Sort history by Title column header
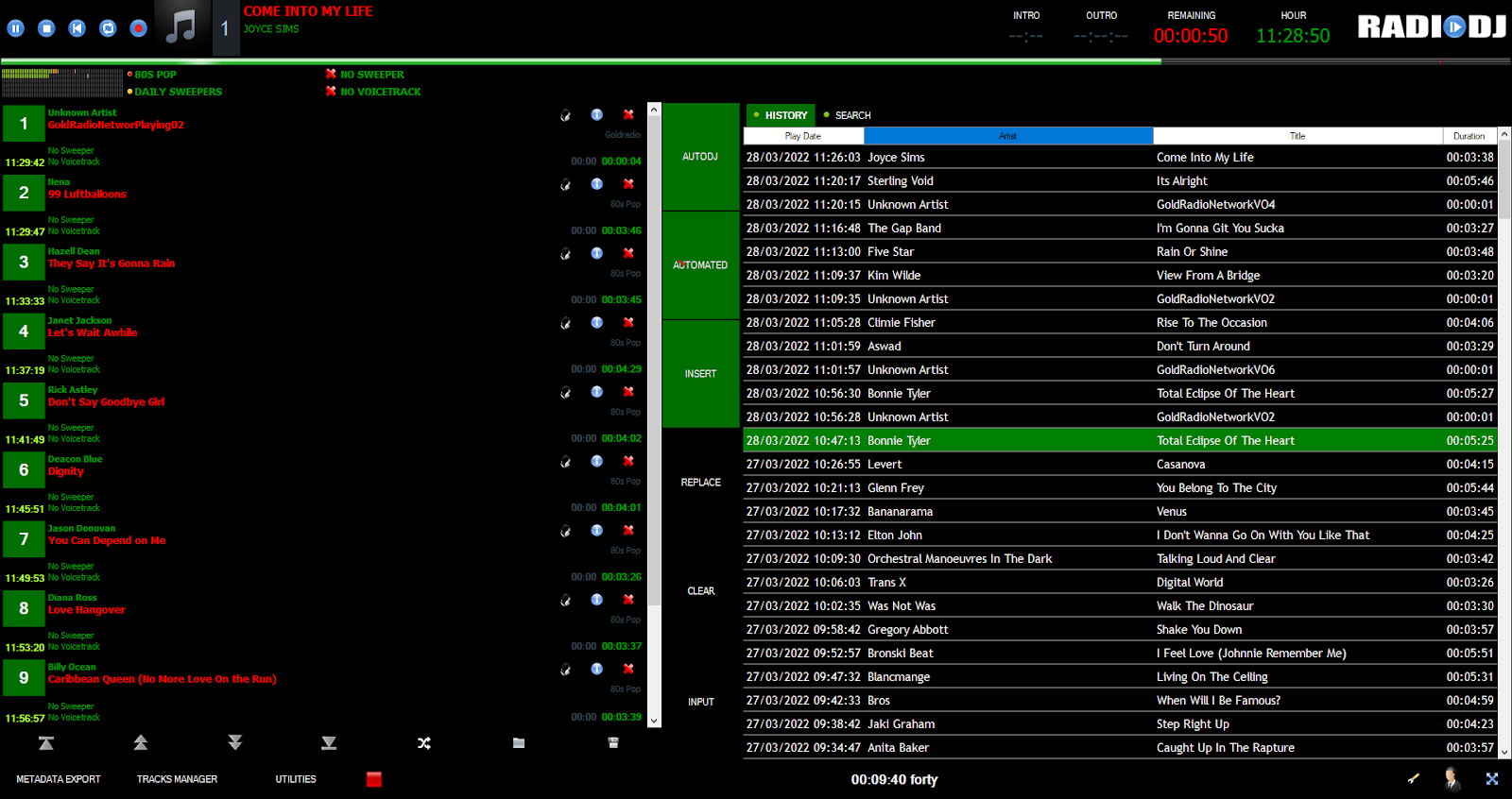Screen dimensions: 1512x799 click(x=1297, y=136)
